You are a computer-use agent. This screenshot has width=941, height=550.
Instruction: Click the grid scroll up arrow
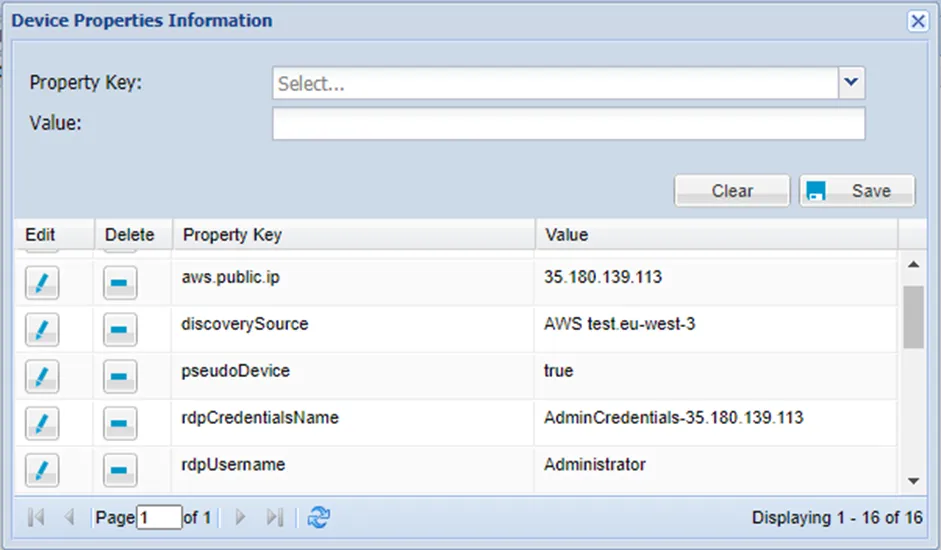pyautogui.click(x=913, y=264)
